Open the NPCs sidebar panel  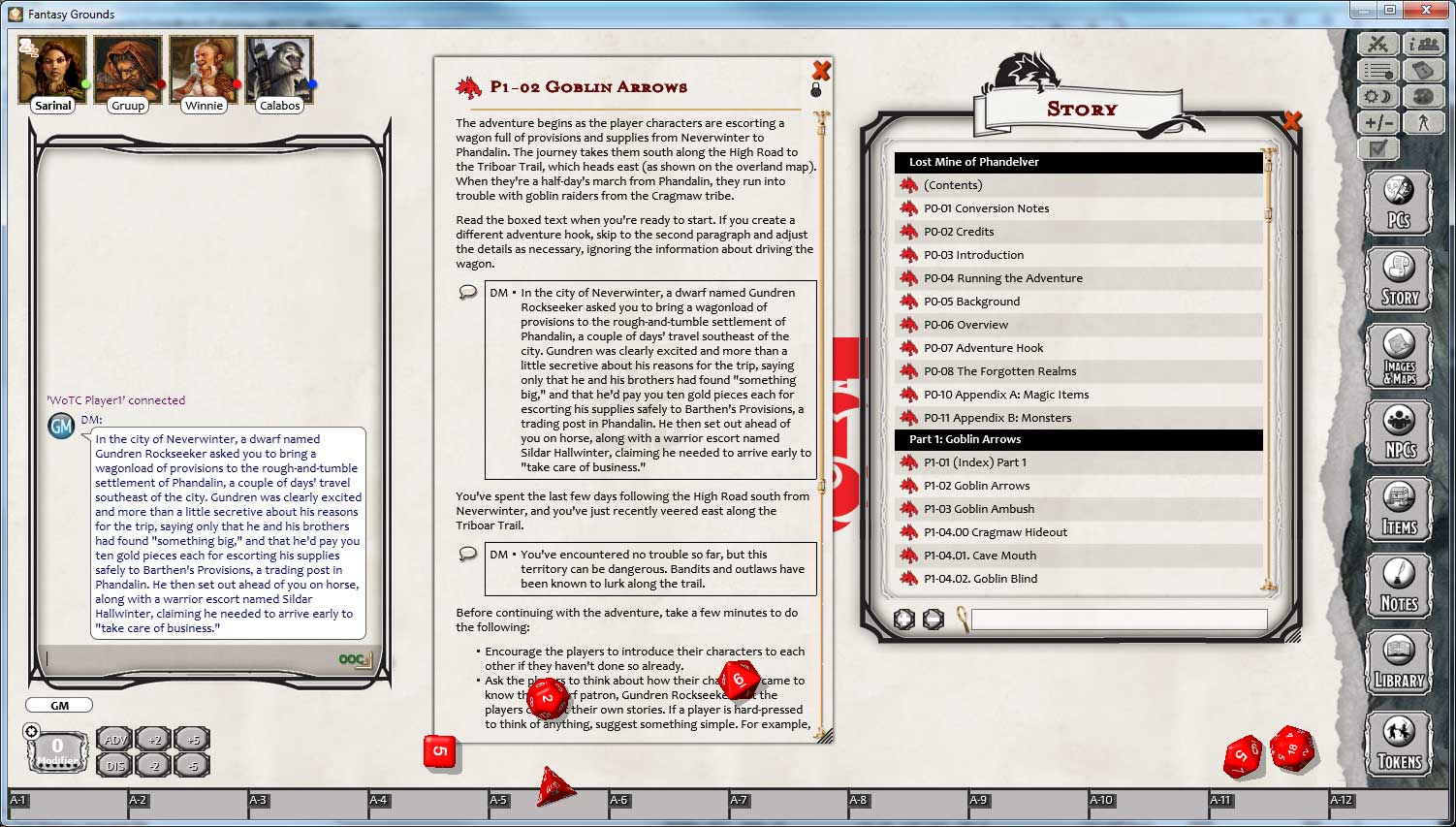(x=1399, y=430)
